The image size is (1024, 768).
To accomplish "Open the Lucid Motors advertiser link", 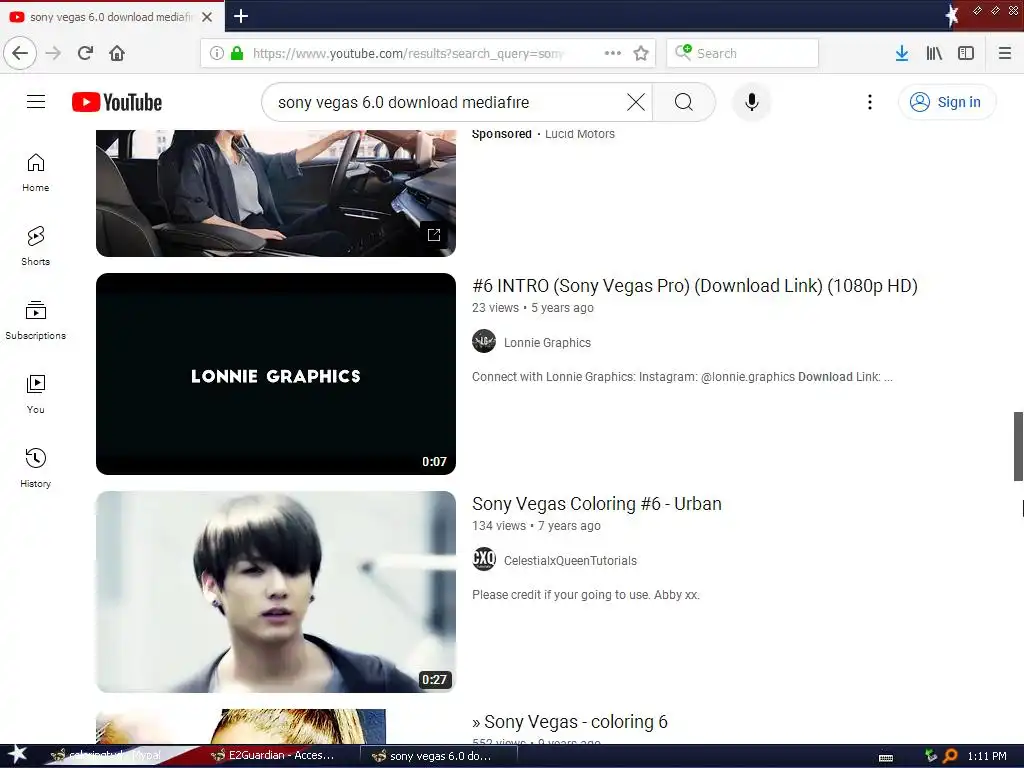I will point(579,134).
